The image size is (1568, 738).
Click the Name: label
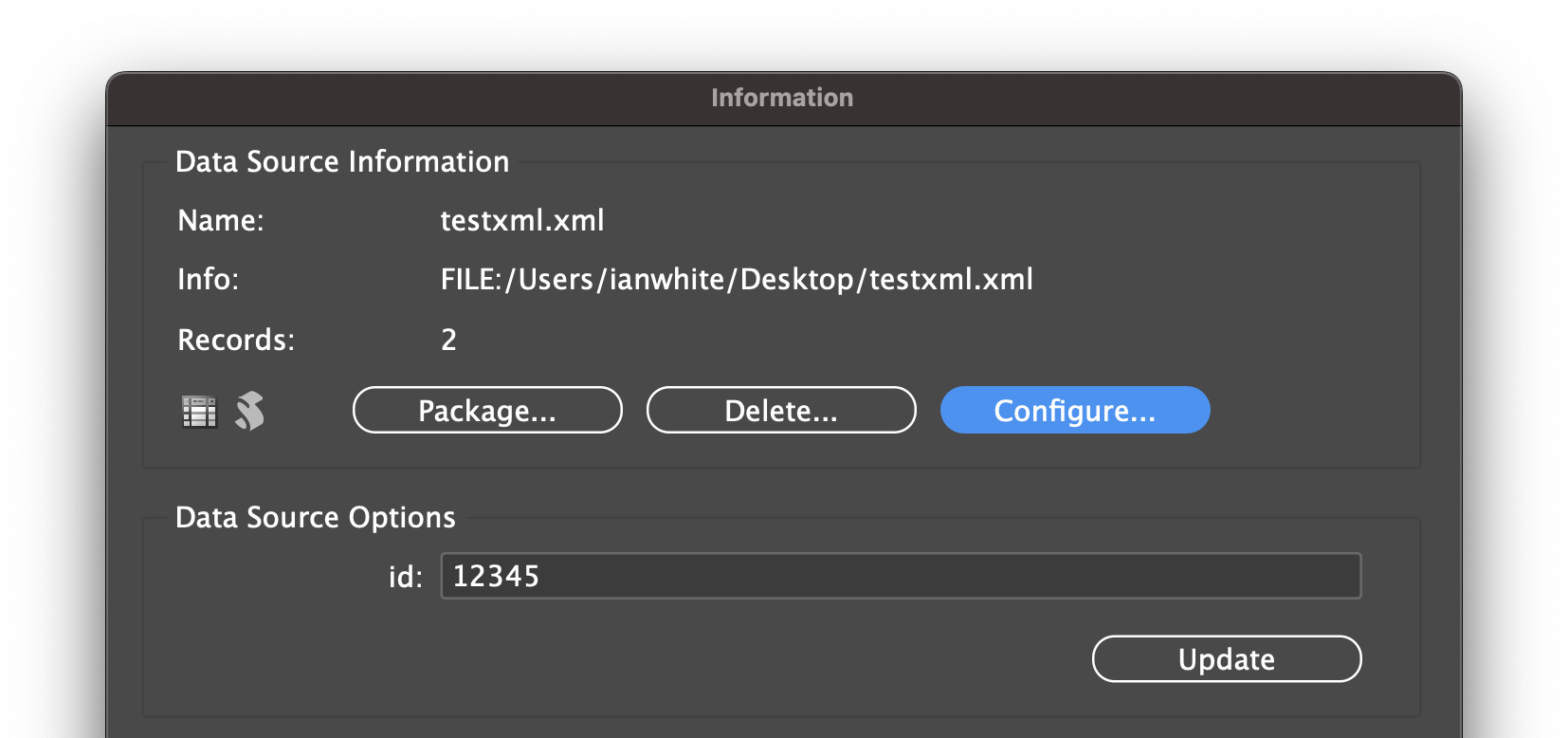[221, 221]
